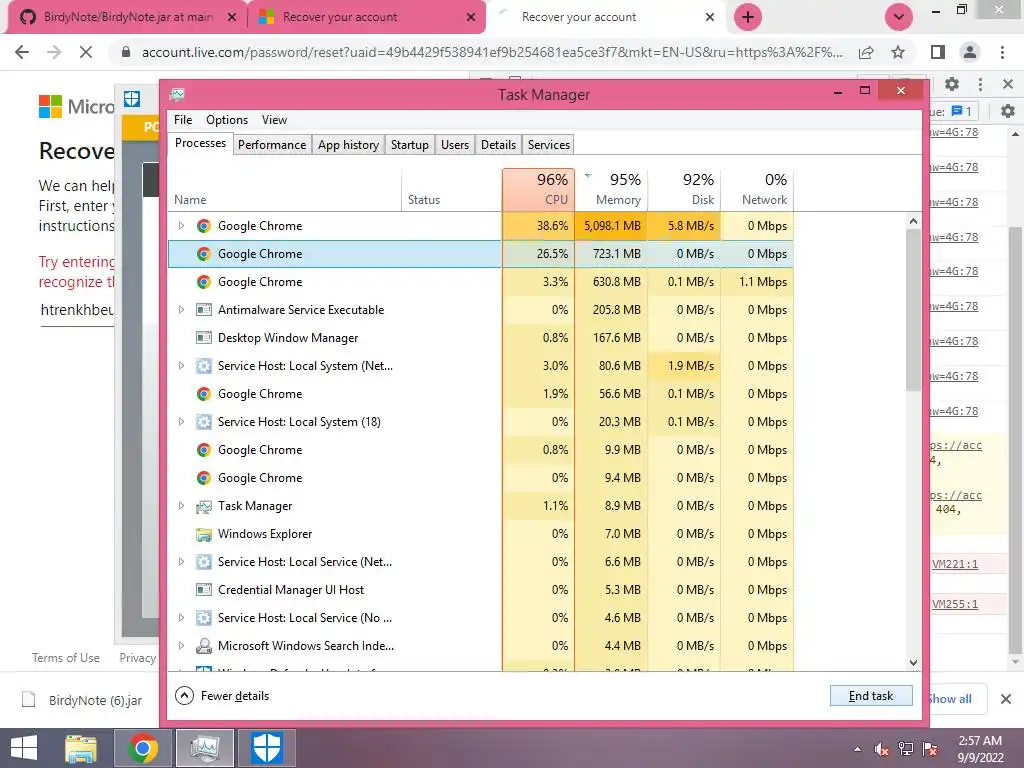The height and width of the screenshot is (768, 1024).
Task: Click Windows Explorer folder icon
Action: click(x=204, y=534)
